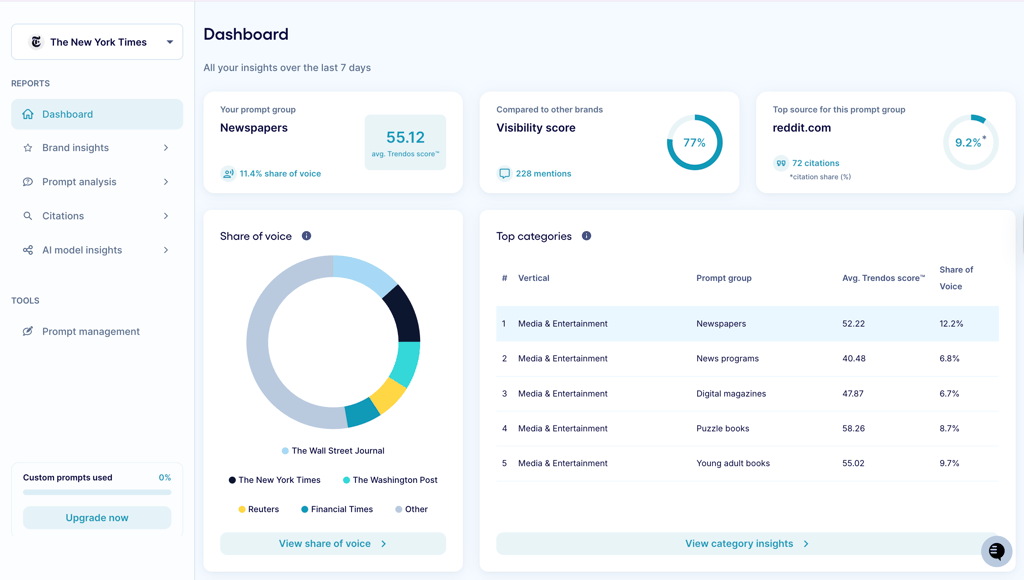Select the News programs category row
Image resolution: width=1024 pixels, height=580 pixels.
pos(747,359)
